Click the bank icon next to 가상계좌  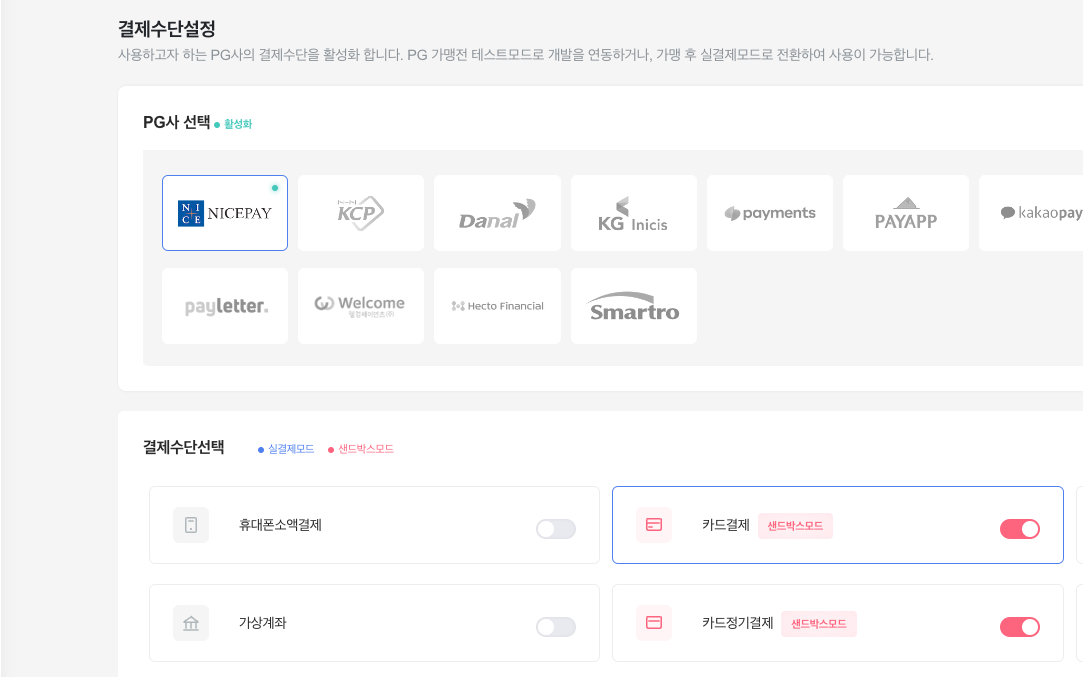pyautogui.click(x=191, y=623)
